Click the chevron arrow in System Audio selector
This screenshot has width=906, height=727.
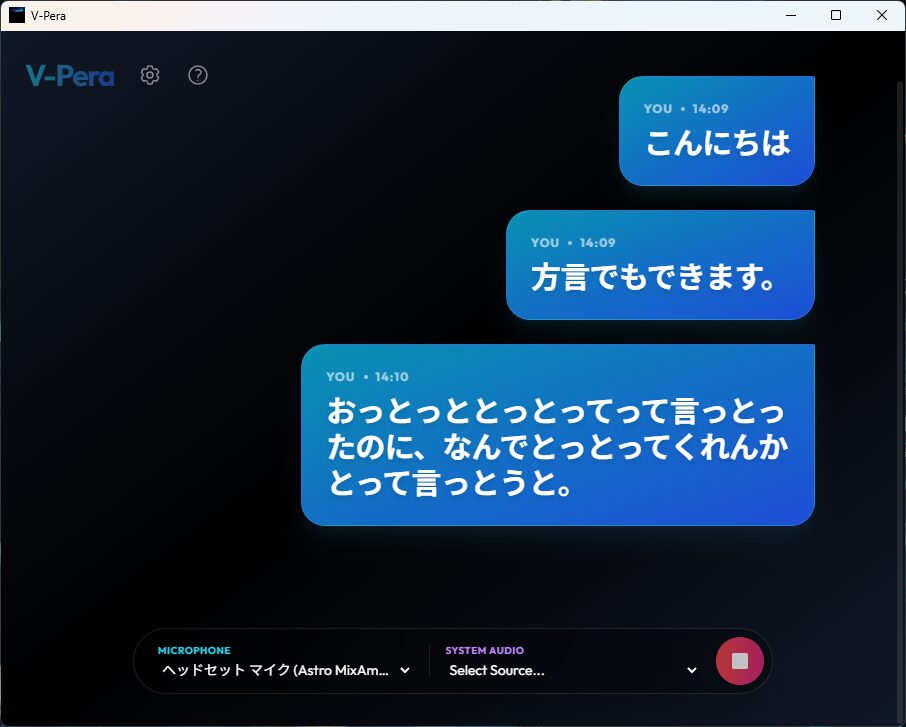(x=692, y=670)
